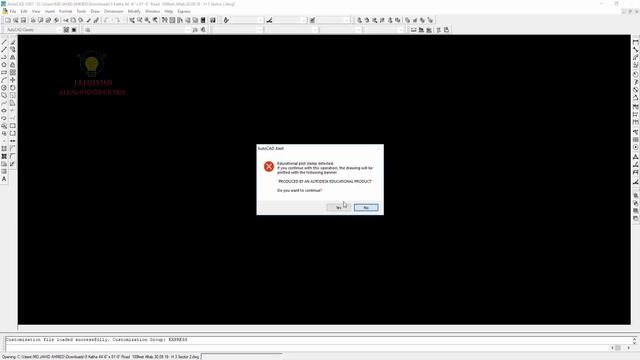Open the Layer Properties Manager icon
640x360 pixels.
pos(87,30)
